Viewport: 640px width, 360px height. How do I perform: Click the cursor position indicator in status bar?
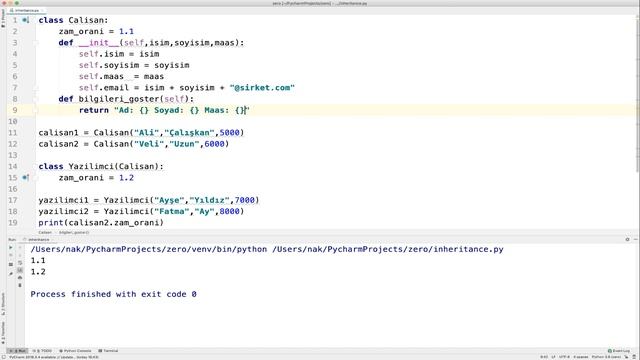(x=544, y=357)
